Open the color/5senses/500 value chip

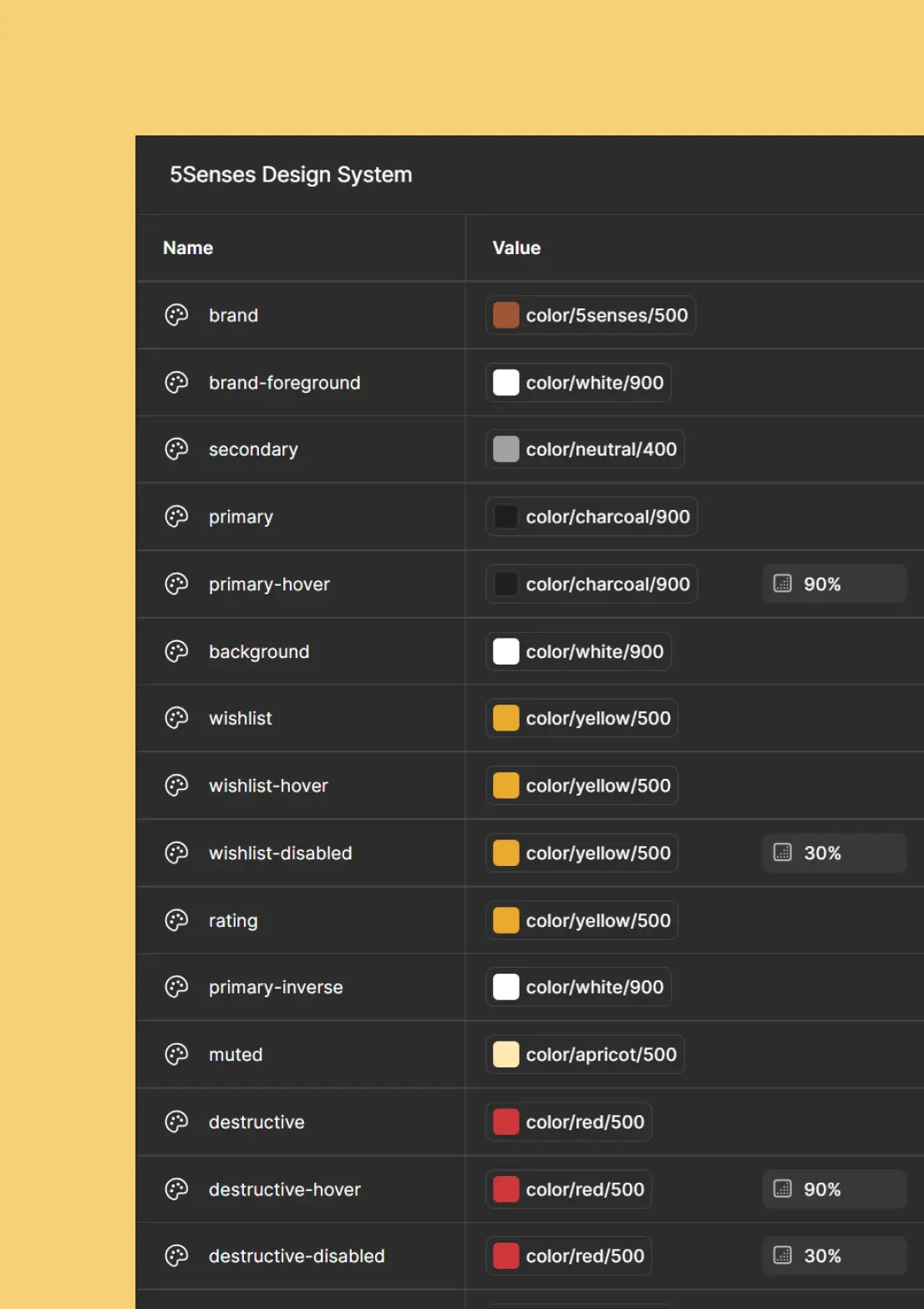(x=591, y=315)
